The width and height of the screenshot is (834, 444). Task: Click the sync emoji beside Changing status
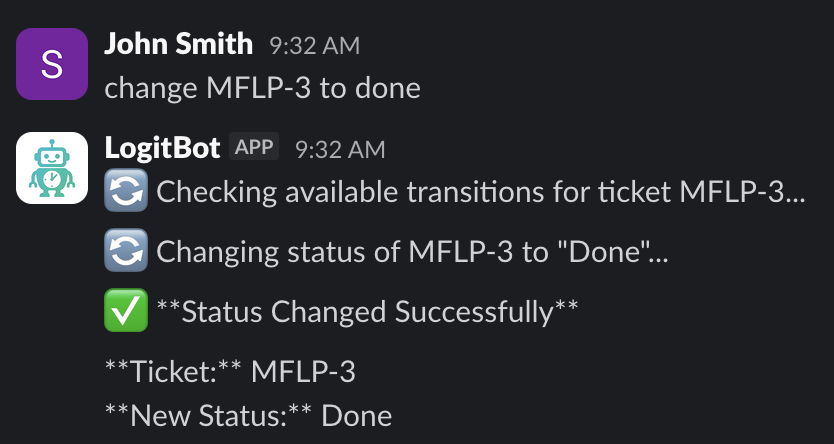126,251
